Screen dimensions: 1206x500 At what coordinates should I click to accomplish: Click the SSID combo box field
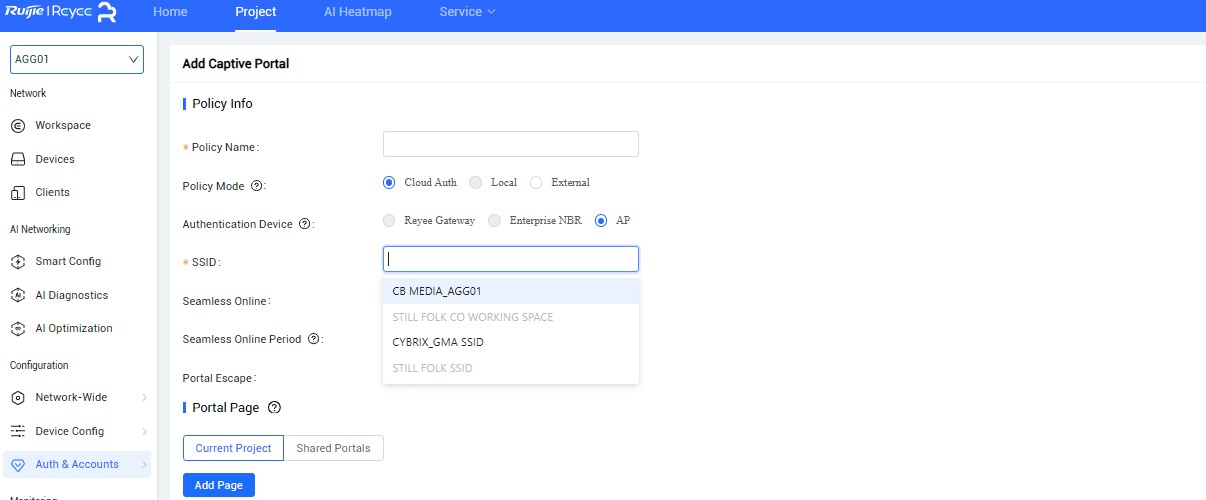pos(511,259)
